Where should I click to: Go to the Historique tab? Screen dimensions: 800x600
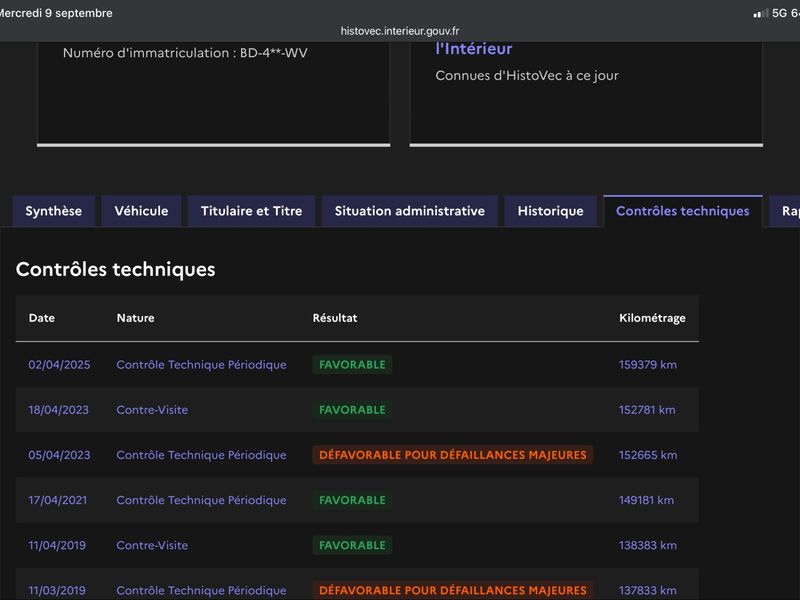pyautogui.click(x=551, y=211)
